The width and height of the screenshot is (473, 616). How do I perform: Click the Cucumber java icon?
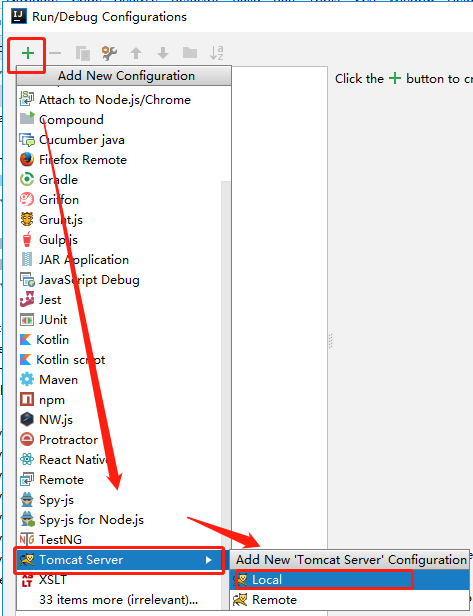(27, 139)
